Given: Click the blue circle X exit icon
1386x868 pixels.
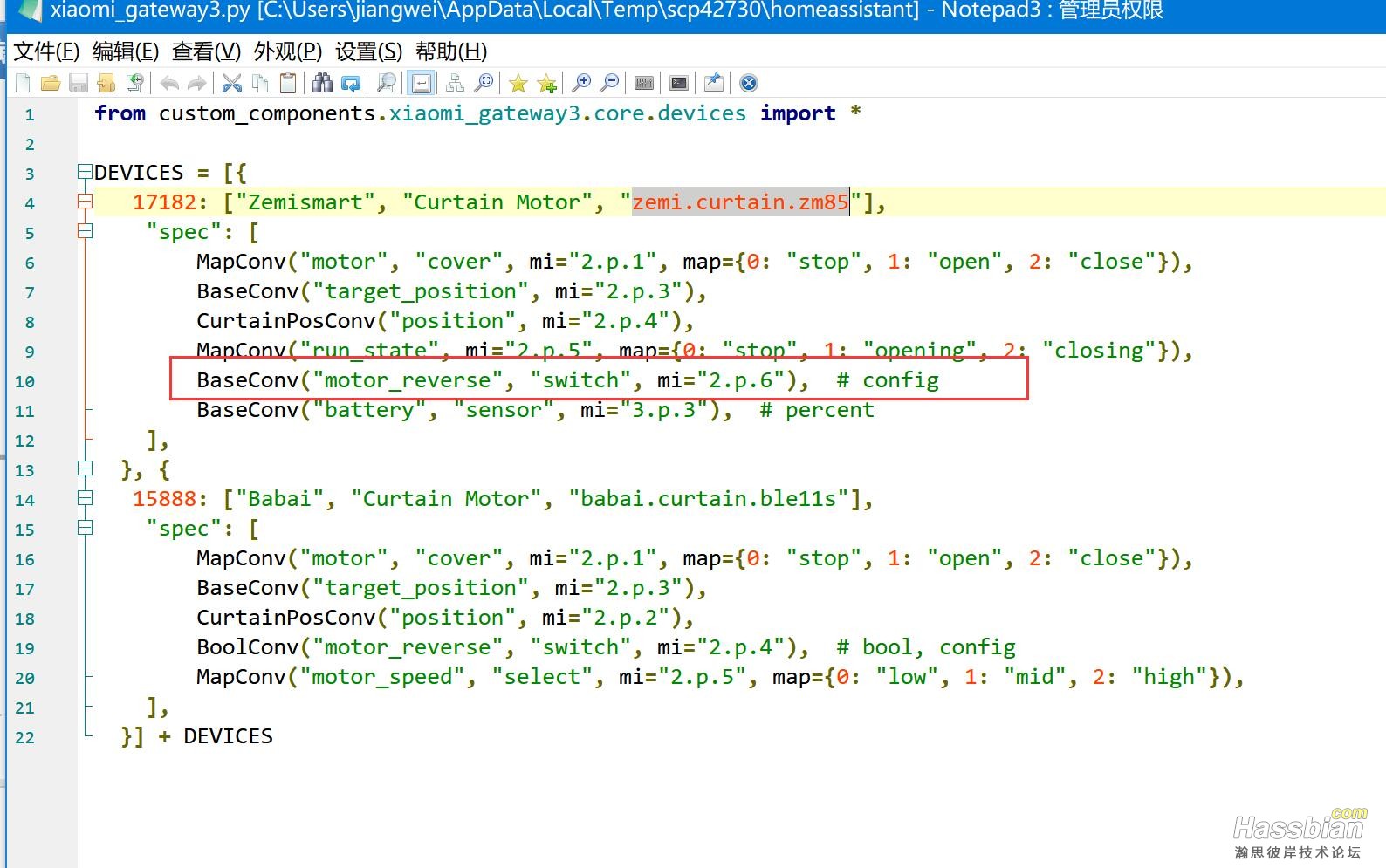Looking at the screenshot, I should coord(749,83).
